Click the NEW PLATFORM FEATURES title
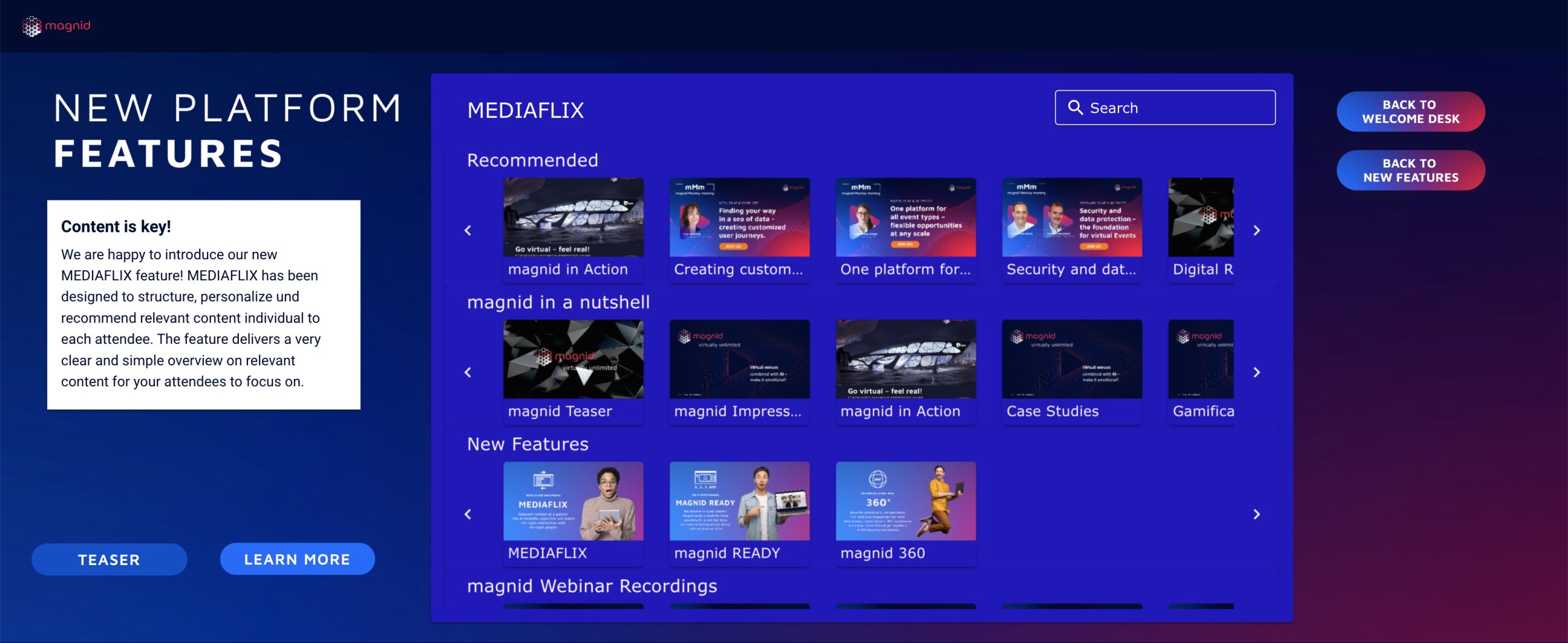Screen dimensions: 1568x643 (228, 131)
